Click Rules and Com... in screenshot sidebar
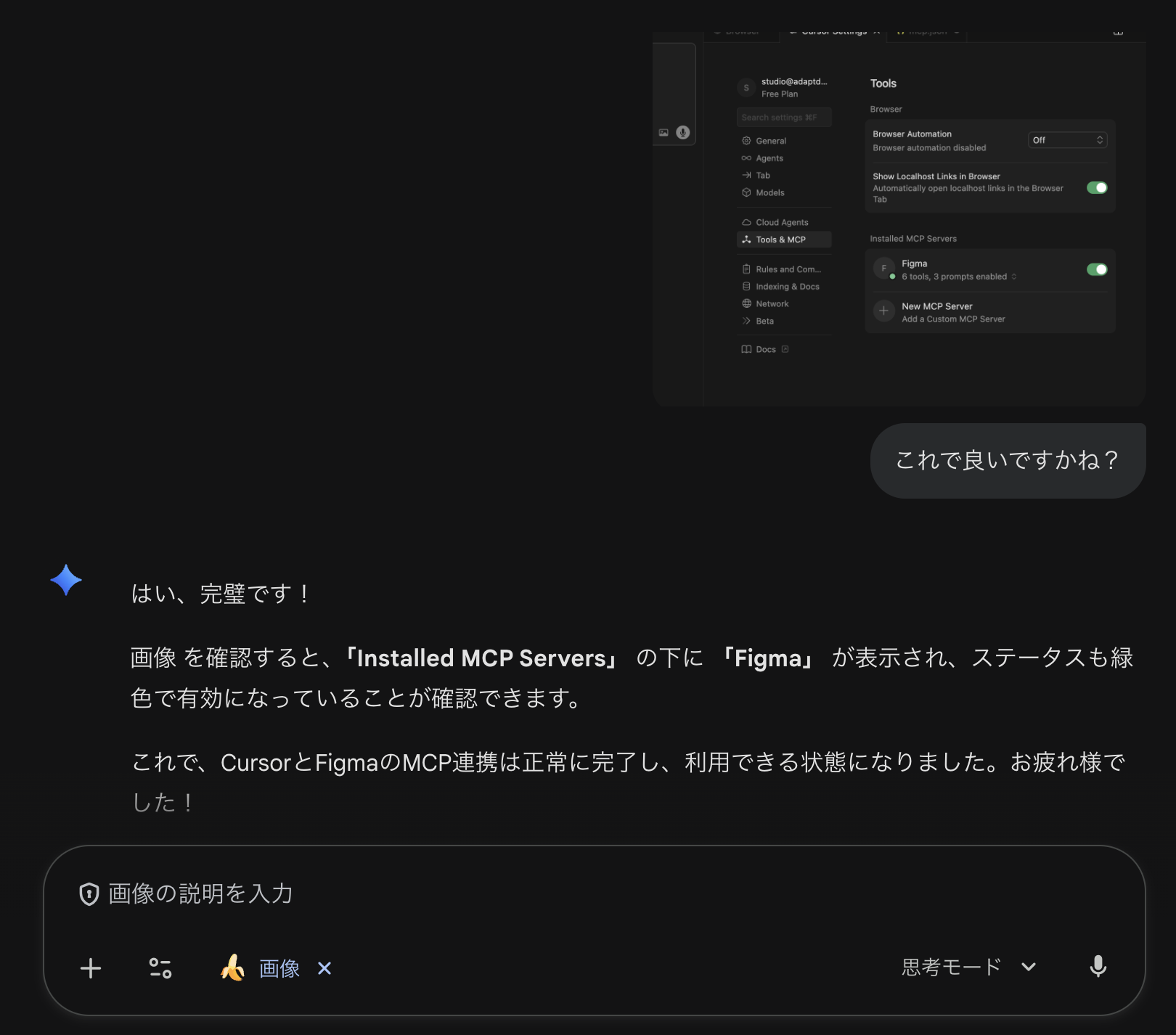Image resolution: width=1176 pixels, height=1035 pixels. (x=781, y=269)
